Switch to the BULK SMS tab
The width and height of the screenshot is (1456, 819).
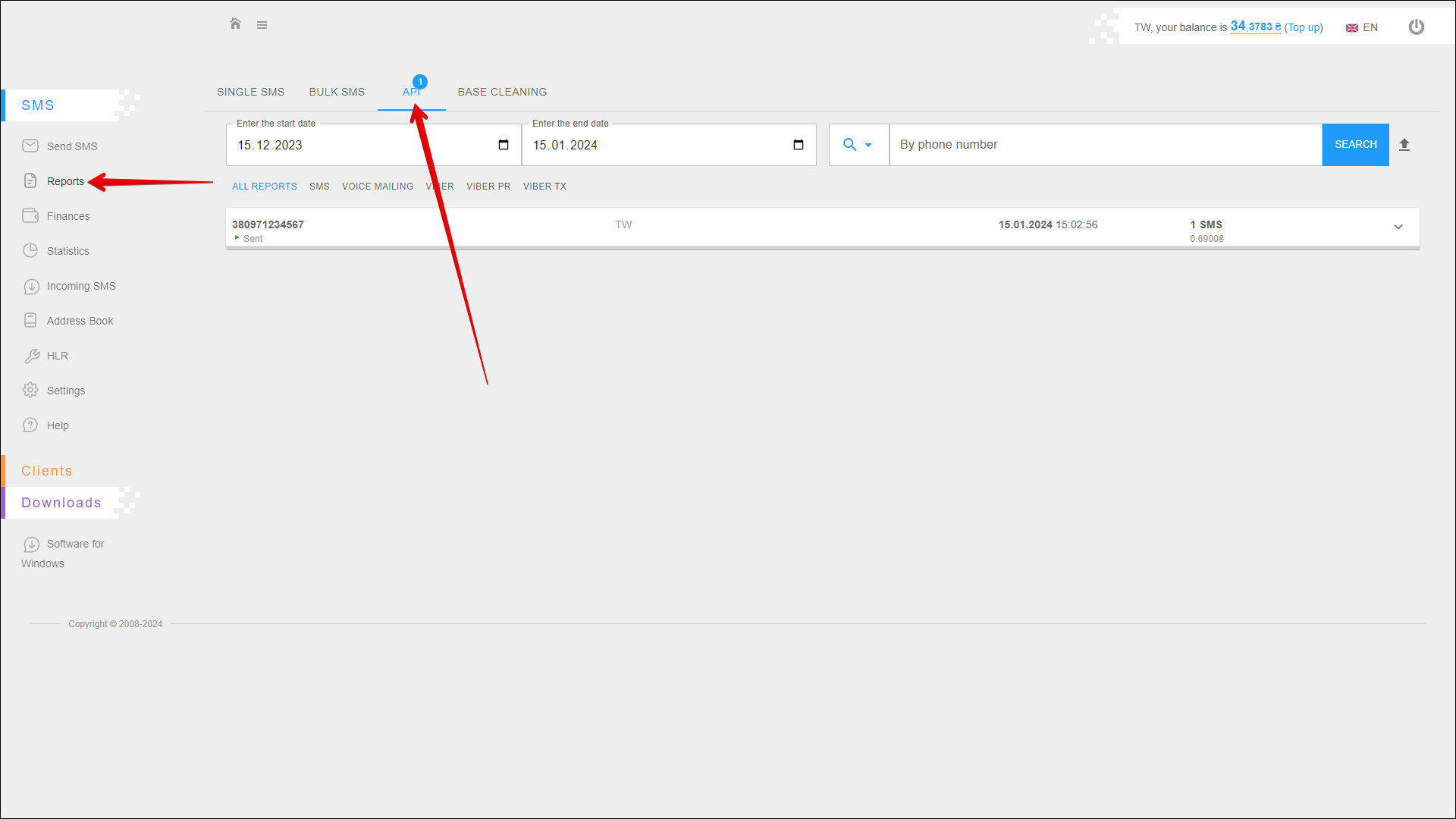click(x=337, y=92)
